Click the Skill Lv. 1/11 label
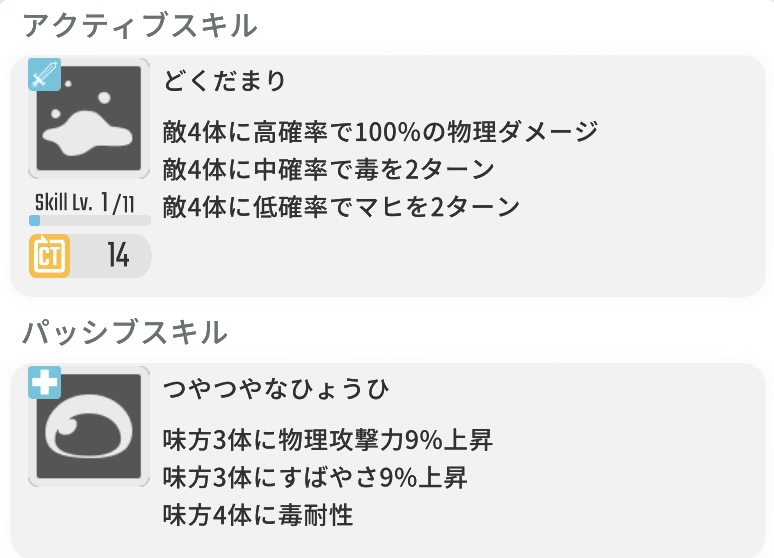 tap(85, 202)
